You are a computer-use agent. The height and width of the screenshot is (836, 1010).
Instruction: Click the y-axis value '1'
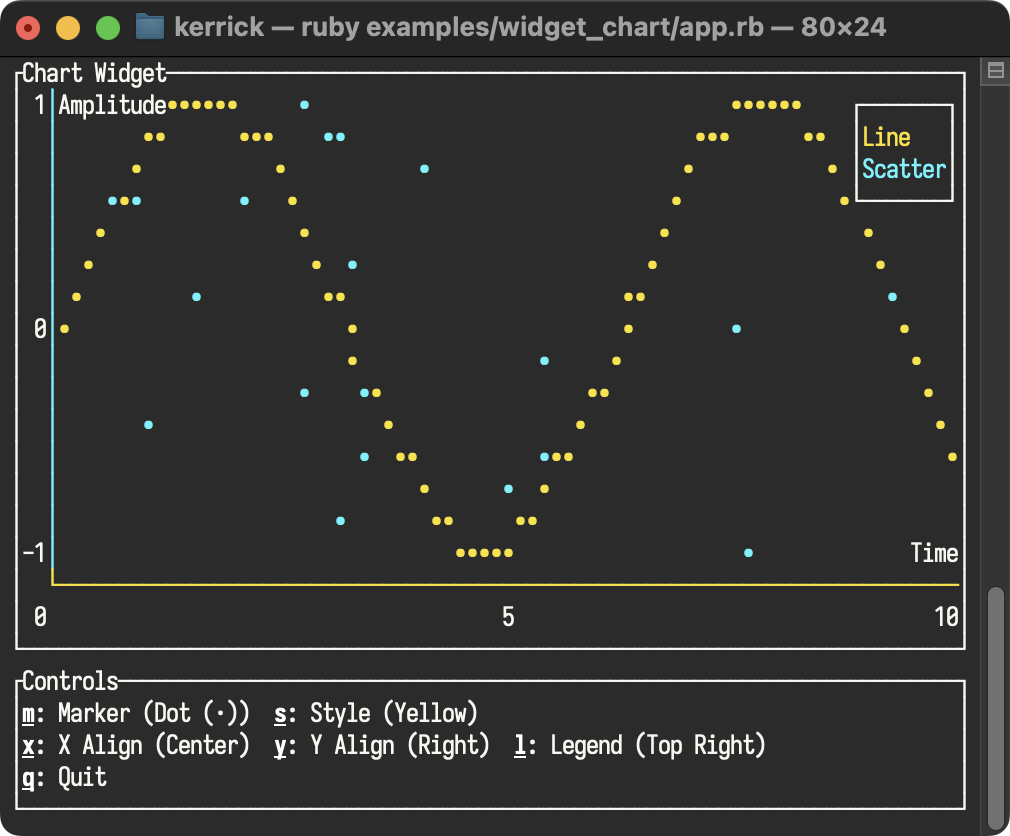(x=40, y=105)
